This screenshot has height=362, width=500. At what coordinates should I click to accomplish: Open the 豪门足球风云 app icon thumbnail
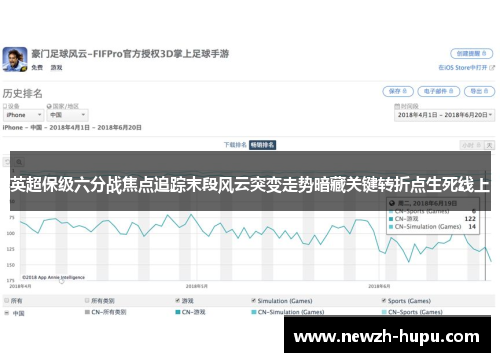15,59
